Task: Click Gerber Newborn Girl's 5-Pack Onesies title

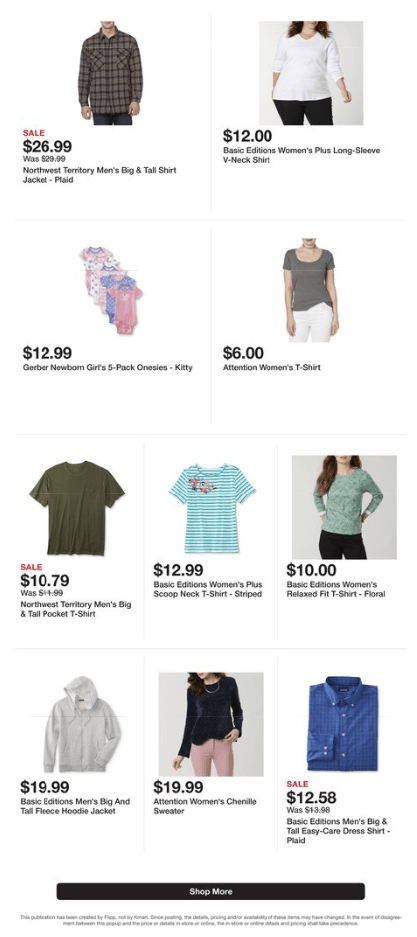Action: 108,368
